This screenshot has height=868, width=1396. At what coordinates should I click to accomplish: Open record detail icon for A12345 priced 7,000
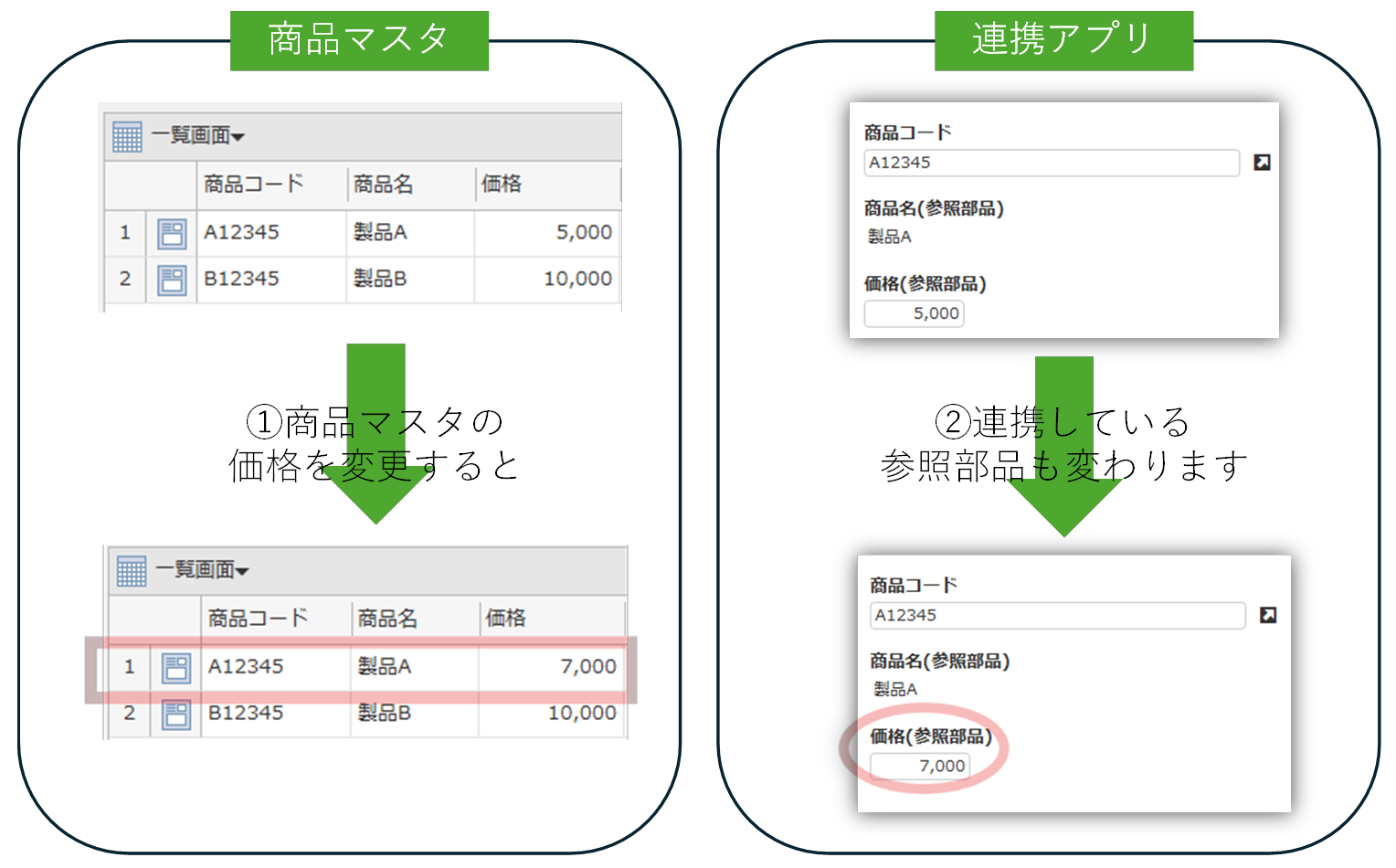tap(176, 668)
